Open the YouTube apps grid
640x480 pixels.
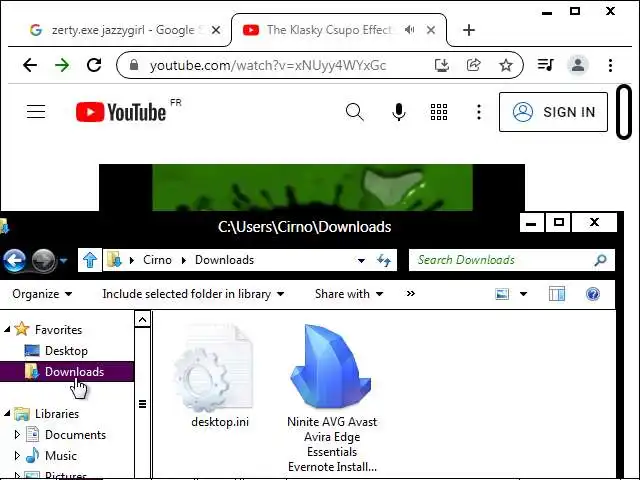point(439,112)
